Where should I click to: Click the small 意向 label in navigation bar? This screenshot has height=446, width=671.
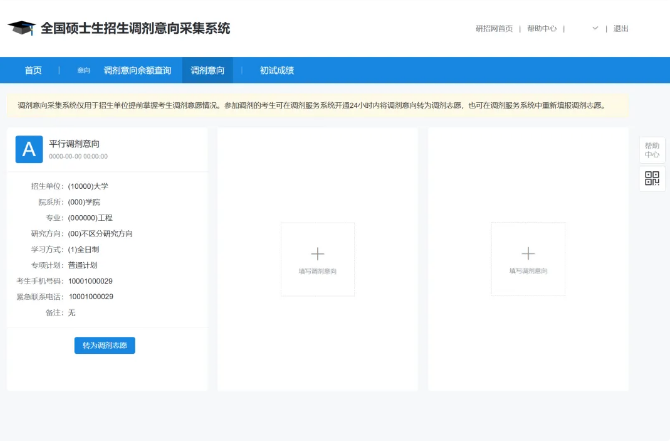click(83, 71)
